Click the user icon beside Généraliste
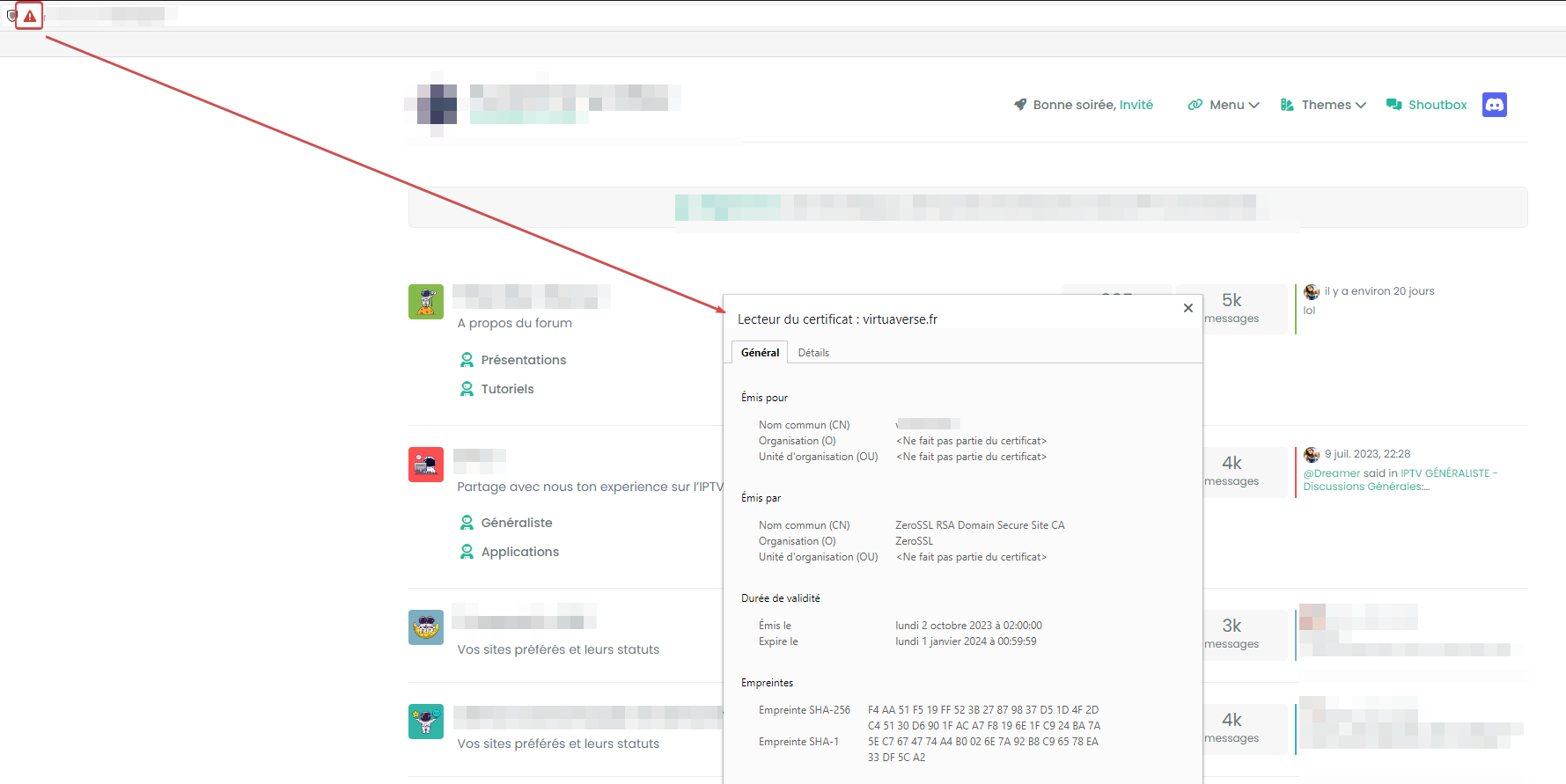 [467, 523]
